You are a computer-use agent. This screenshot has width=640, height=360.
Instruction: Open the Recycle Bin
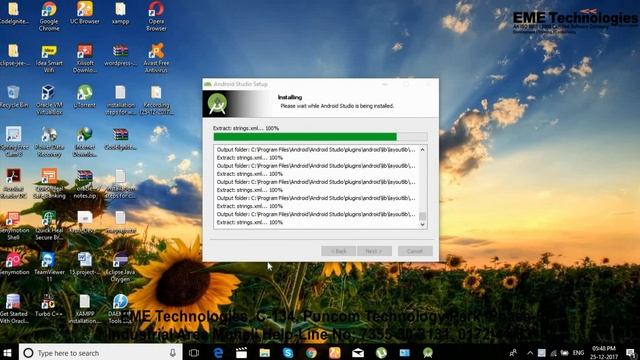14,97
